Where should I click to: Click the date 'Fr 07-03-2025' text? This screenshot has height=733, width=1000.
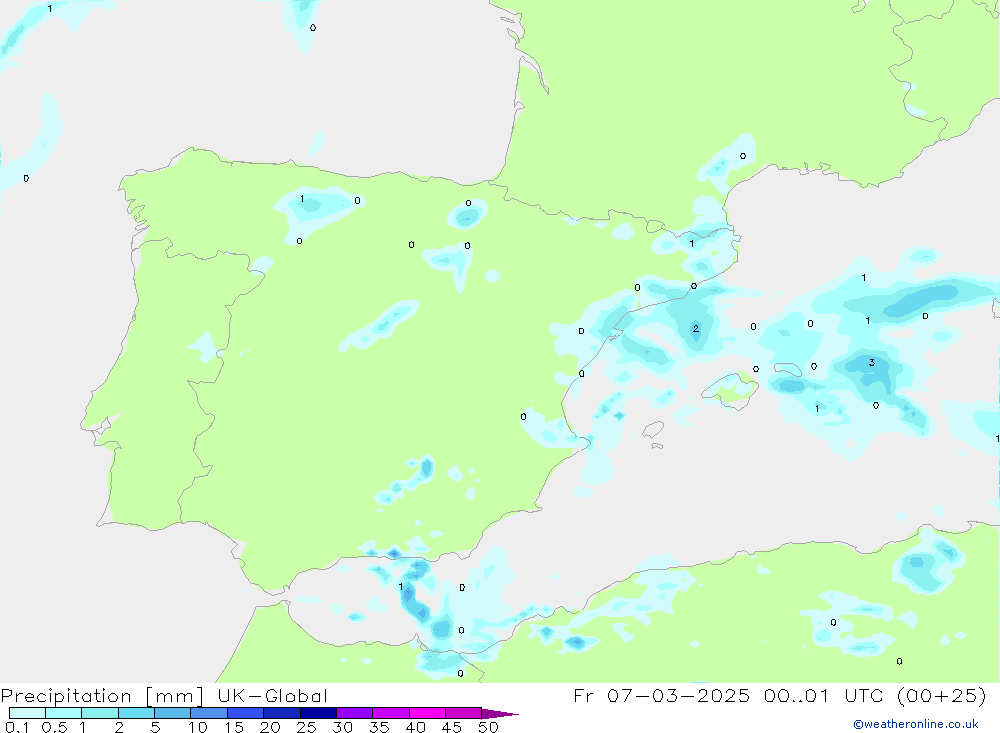661,695
